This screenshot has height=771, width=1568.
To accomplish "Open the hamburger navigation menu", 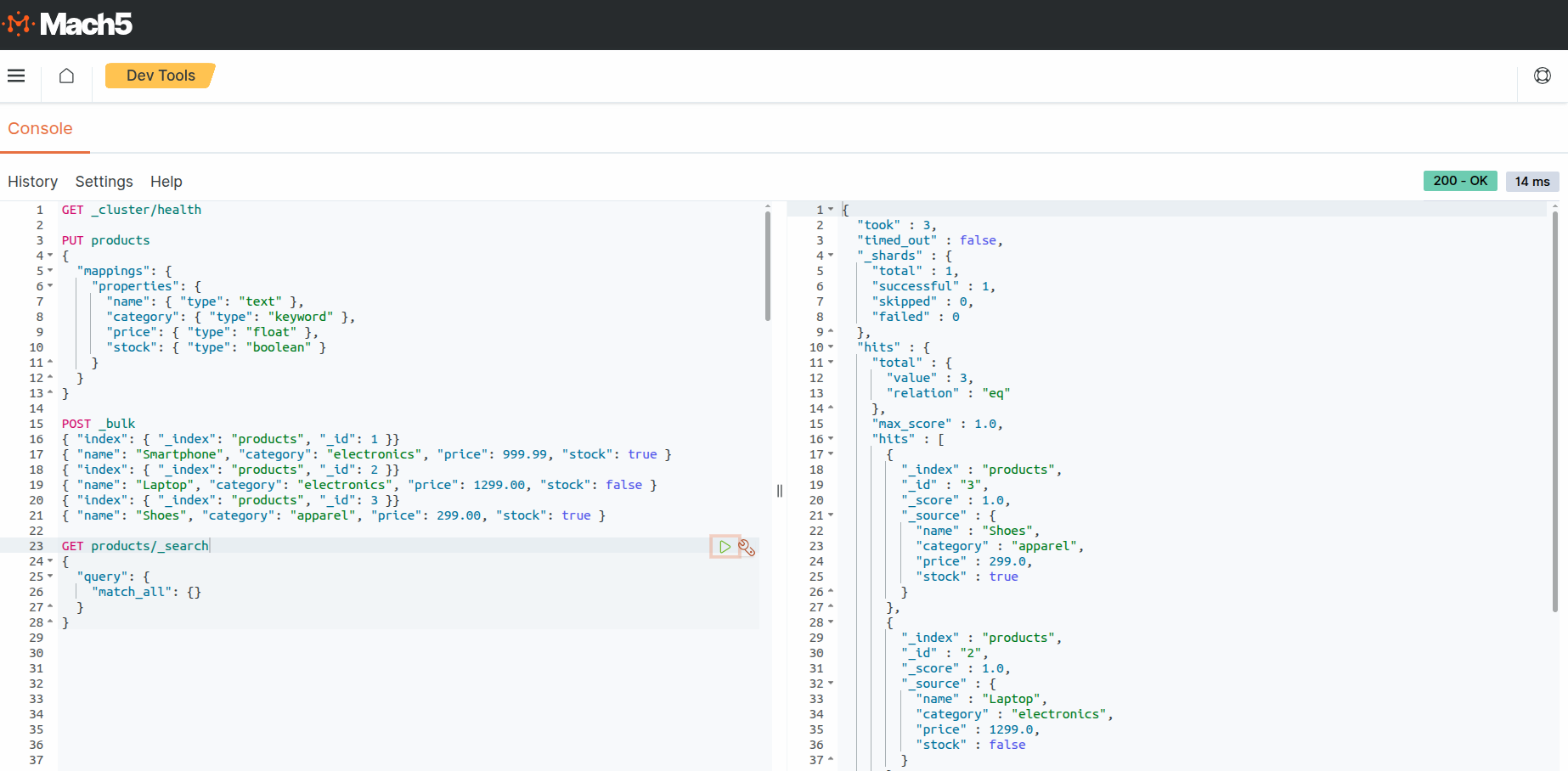I will (x=16, y=76).
